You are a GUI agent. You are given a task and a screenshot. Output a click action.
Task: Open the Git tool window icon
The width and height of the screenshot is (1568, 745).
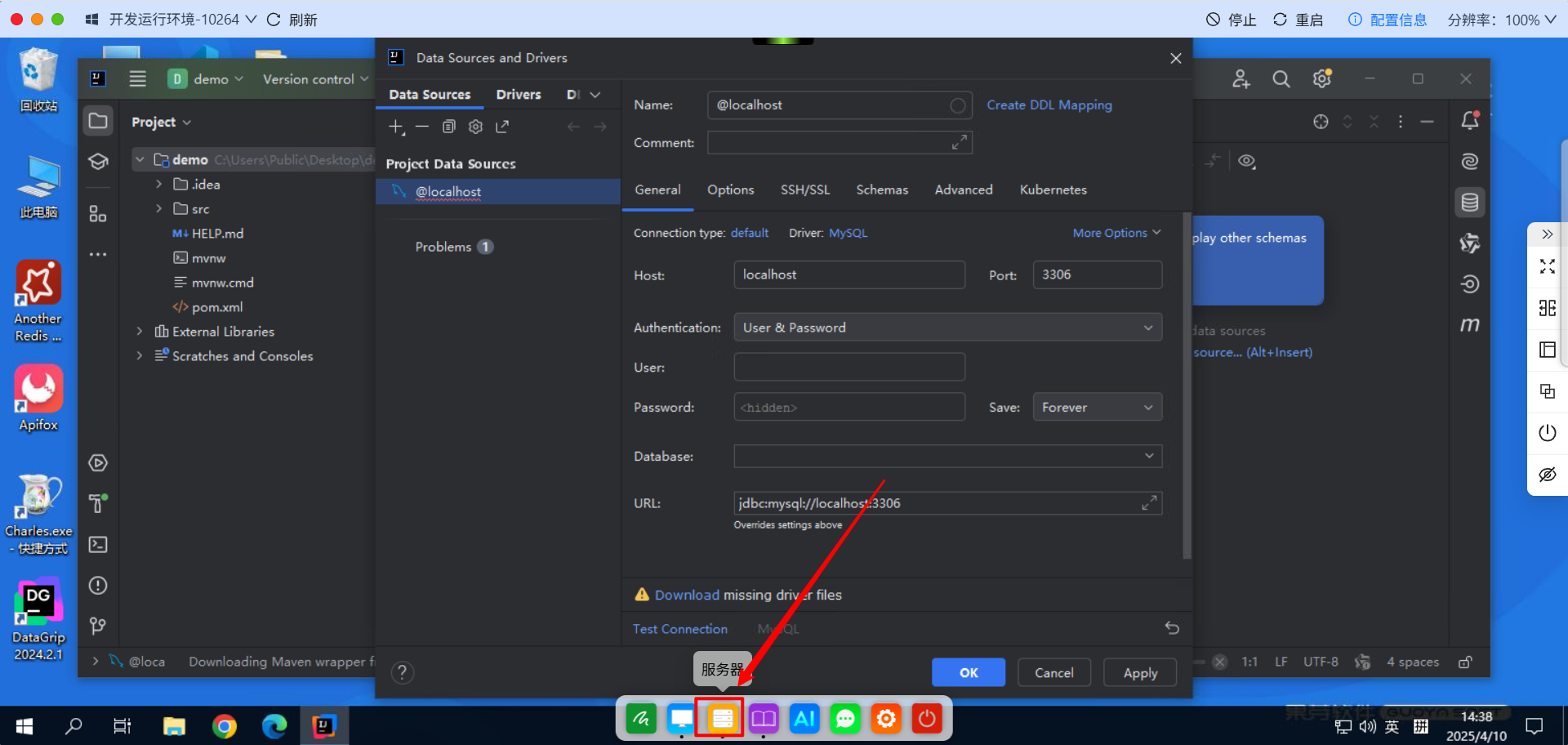(98, 626)
